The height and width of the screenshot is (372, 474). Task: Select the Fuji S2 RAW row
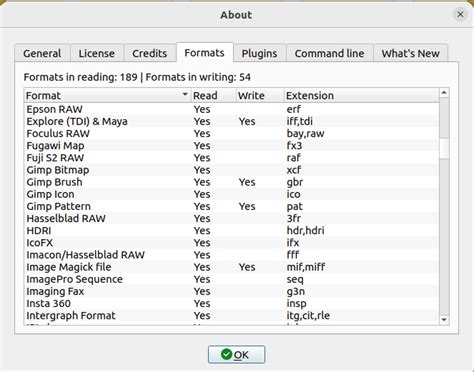232,158
